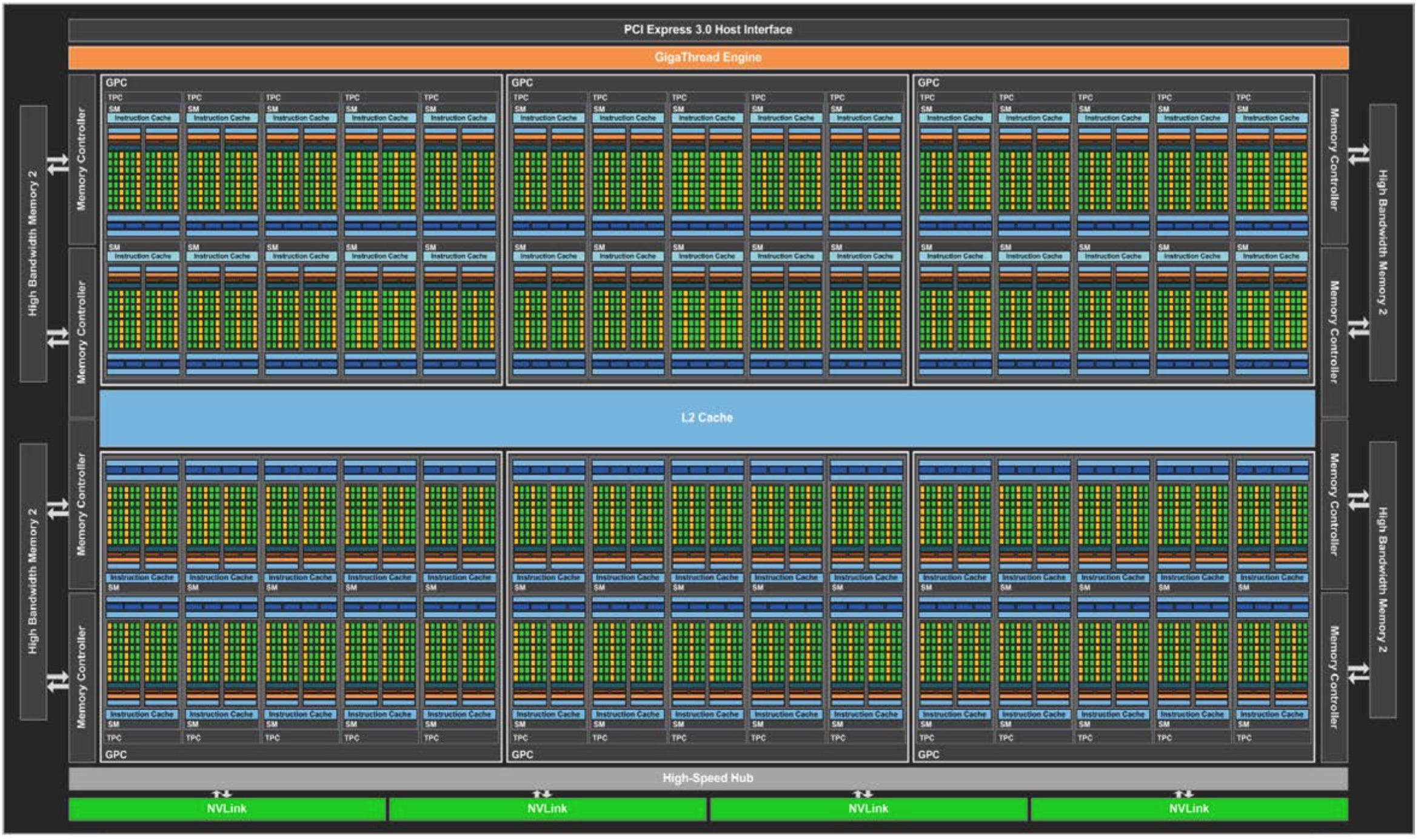Click the arrows above the leftmost NVLink
1421x840 pixels.
222,794
